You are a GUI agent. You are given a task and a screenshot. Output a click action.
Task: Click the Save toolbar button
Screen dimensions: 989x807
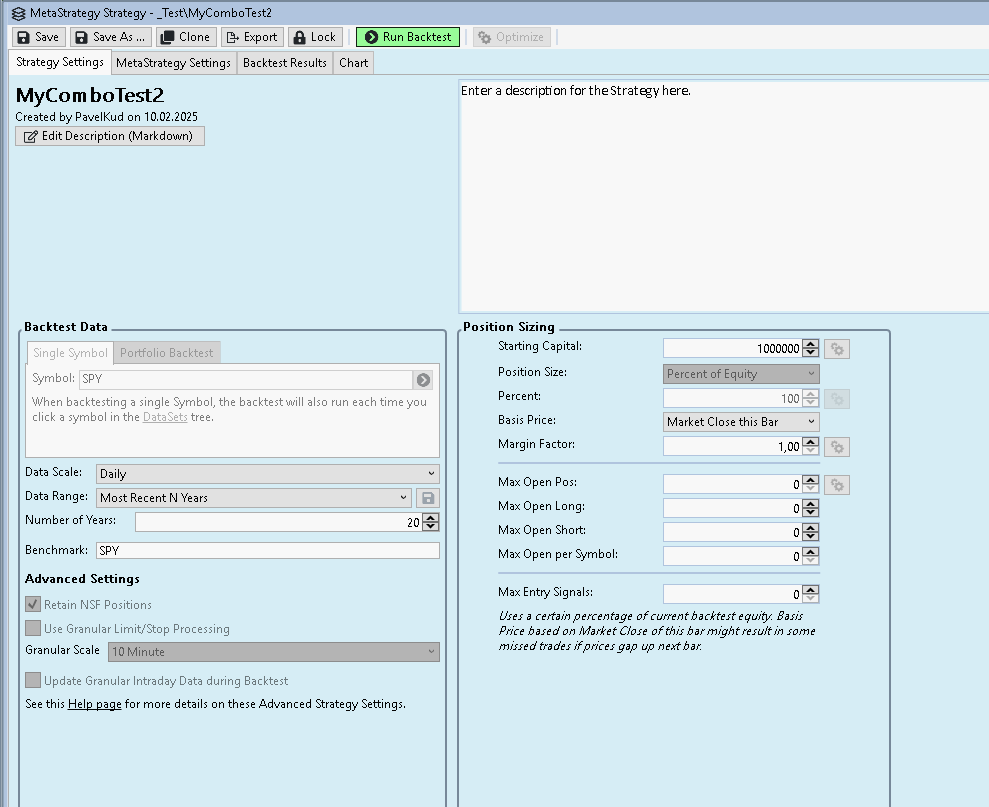(38, 37)
